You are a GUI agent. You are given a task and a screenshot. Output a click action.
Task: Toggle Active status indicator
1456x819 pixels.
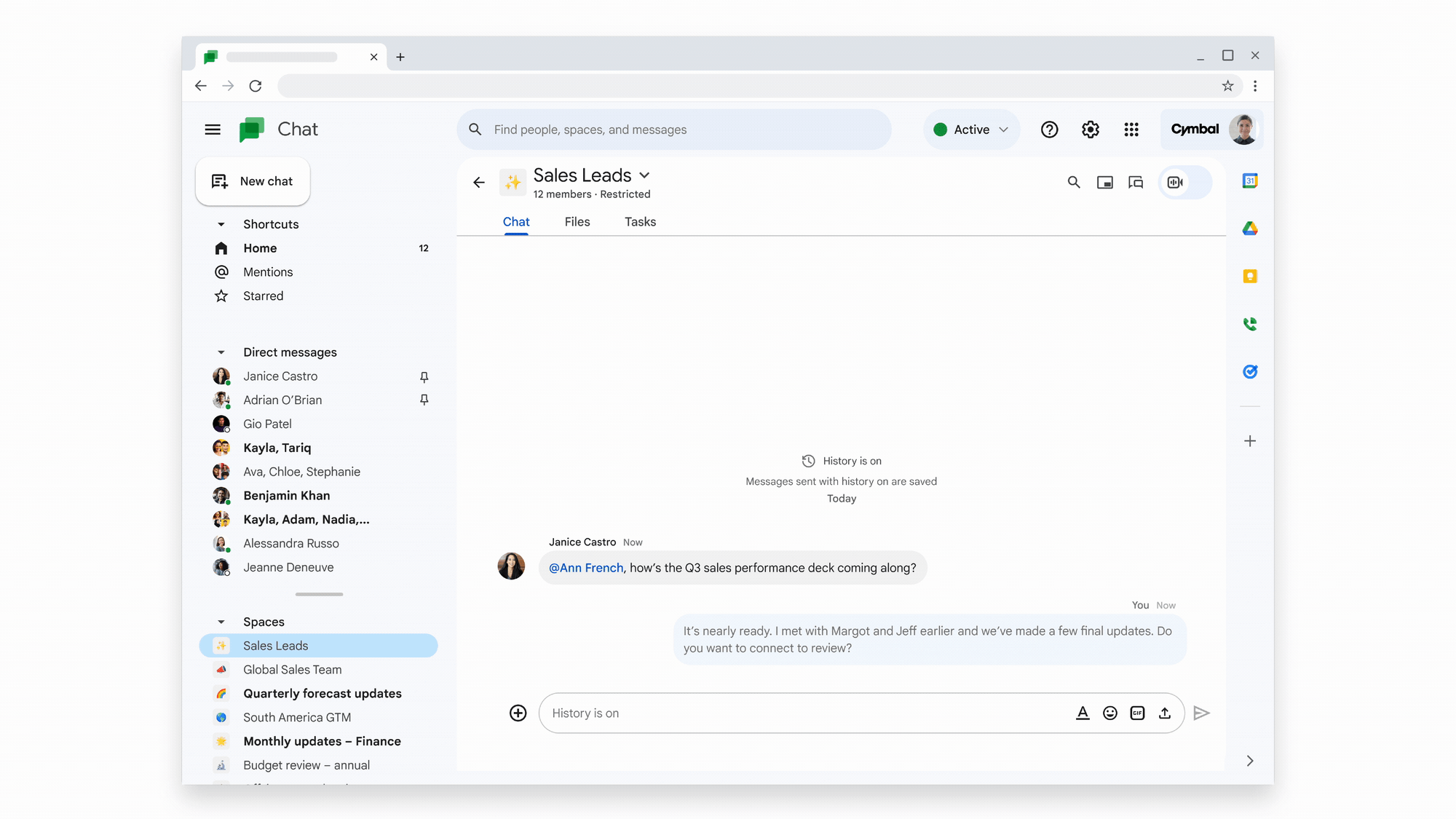tap(970, 129)
